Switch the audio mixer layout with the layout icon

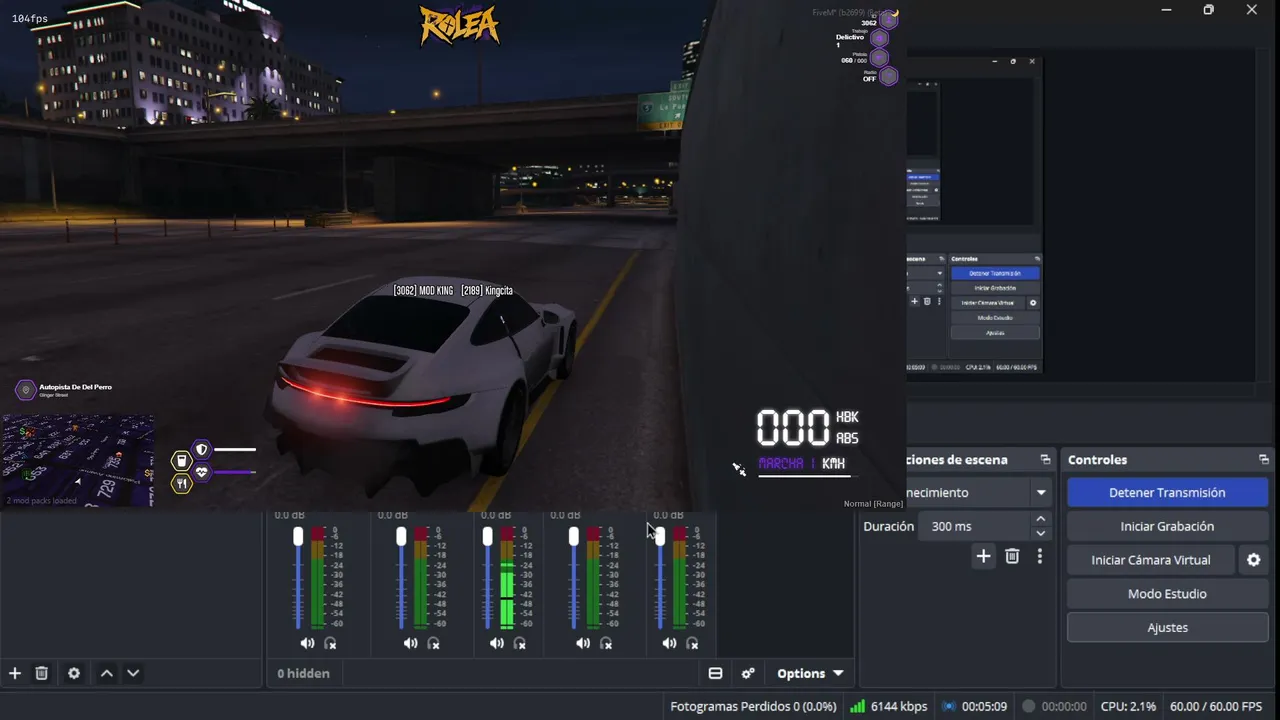[715, 673]
